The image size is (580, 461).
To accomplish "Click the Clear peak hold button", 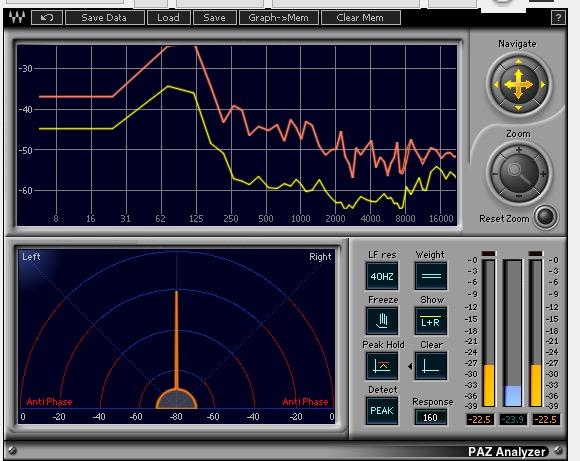I will coord(431,366).
